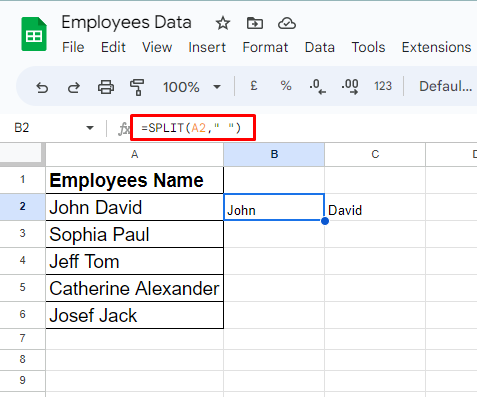This screenshot has height=397, width=477.
Task: Click the SPLIT formula bar field
Action: click(193, 128)
